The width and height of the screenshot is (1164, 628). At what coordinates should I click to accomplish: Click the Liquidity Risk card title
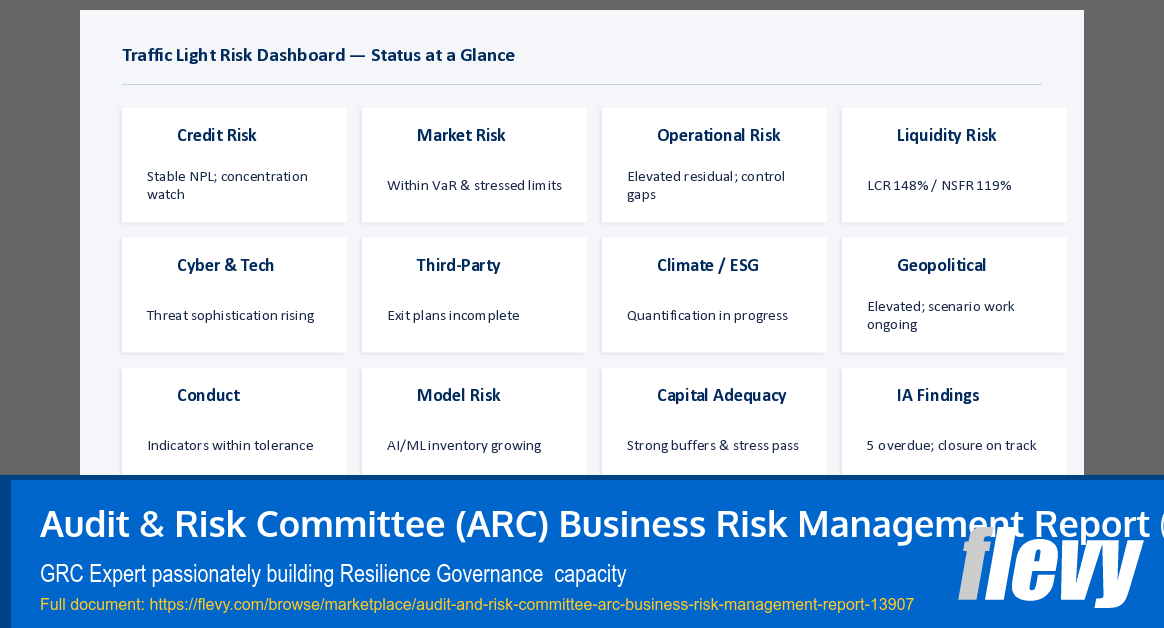tap(946, 135)
